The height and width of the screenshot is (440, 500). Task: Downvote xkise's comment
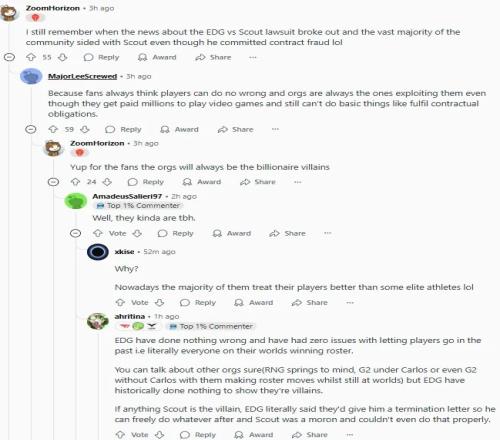[x=160, y=303]
